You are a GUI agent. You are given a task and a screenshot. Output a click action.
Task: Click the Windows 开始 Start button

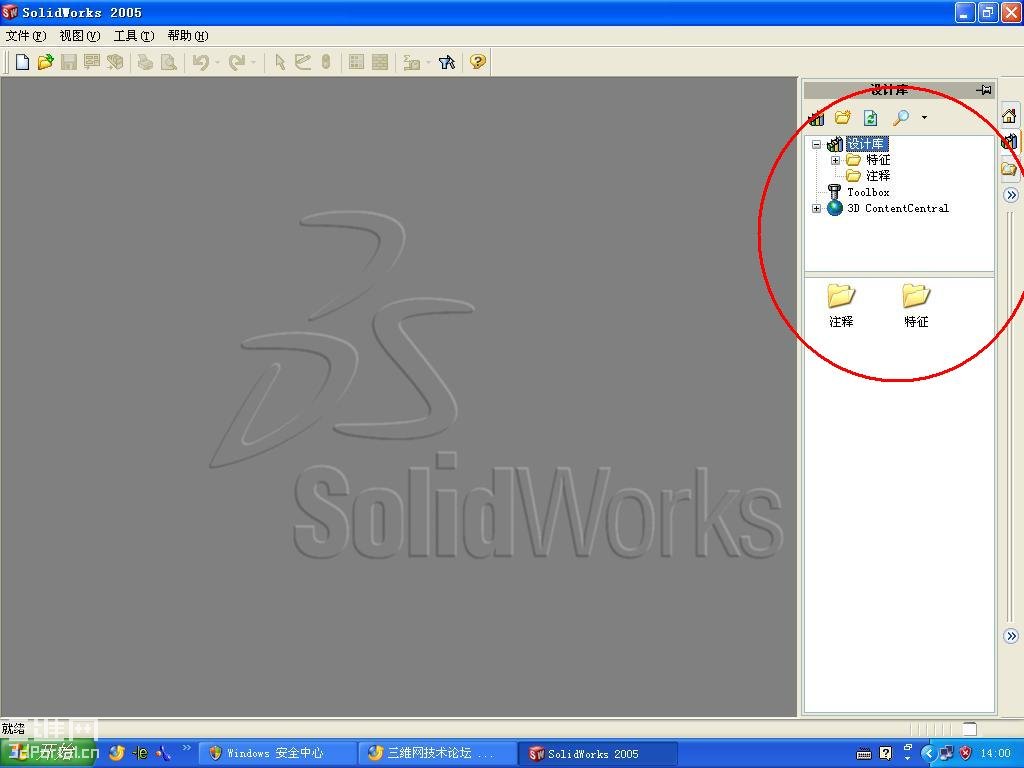(x=49, y=754)
